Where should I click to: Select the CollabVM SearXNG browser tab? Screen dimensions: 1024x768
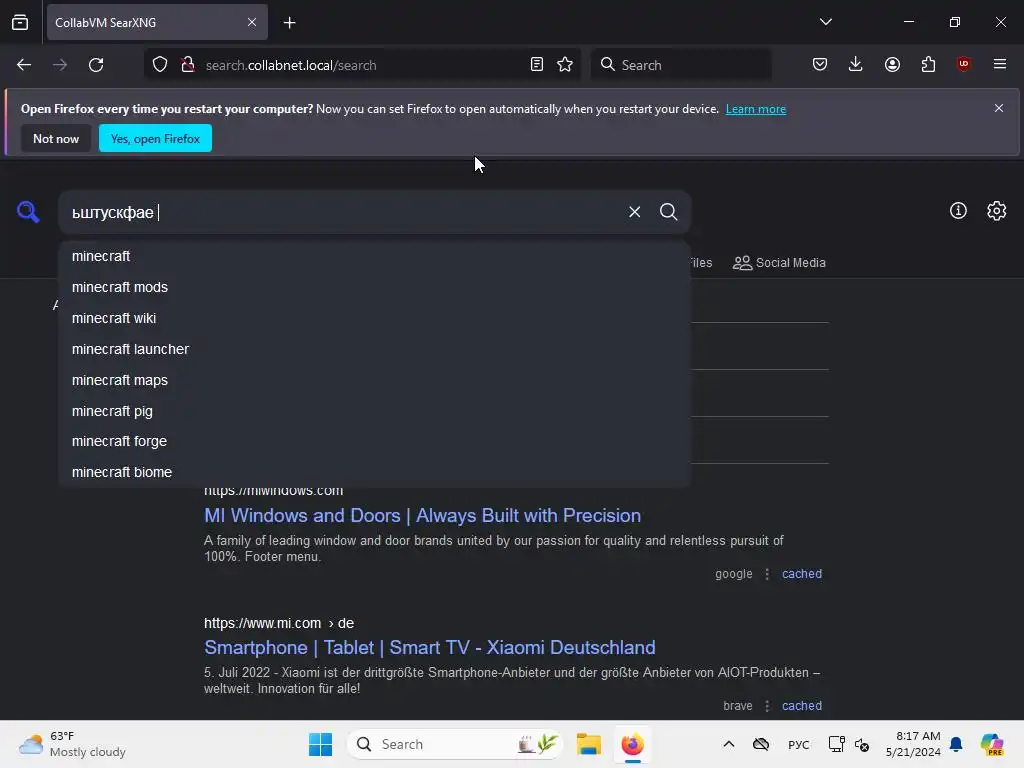coord(157,22)
